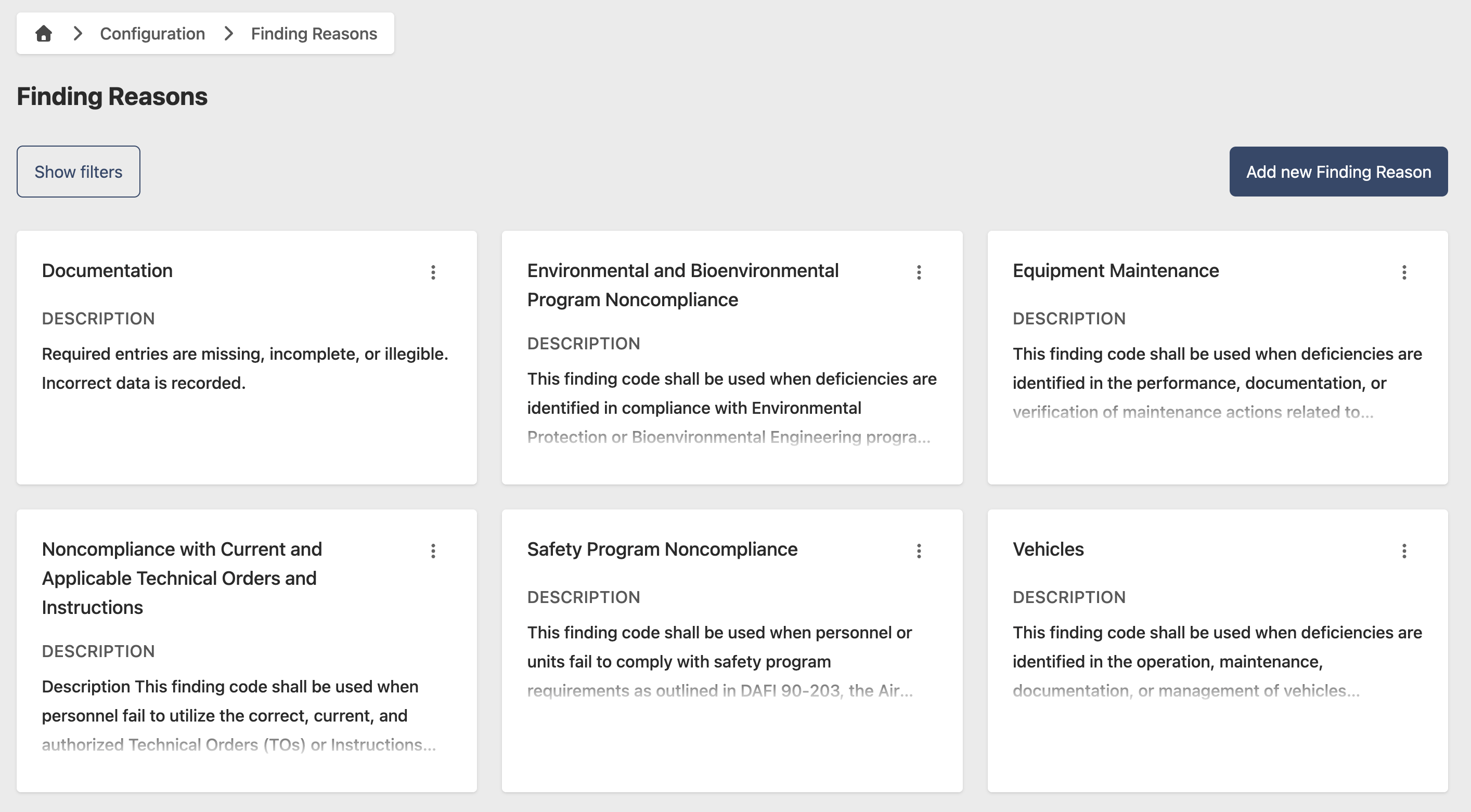
Task: Open the three-dot menu on the Vehicles card
Action: [1404, 551]
